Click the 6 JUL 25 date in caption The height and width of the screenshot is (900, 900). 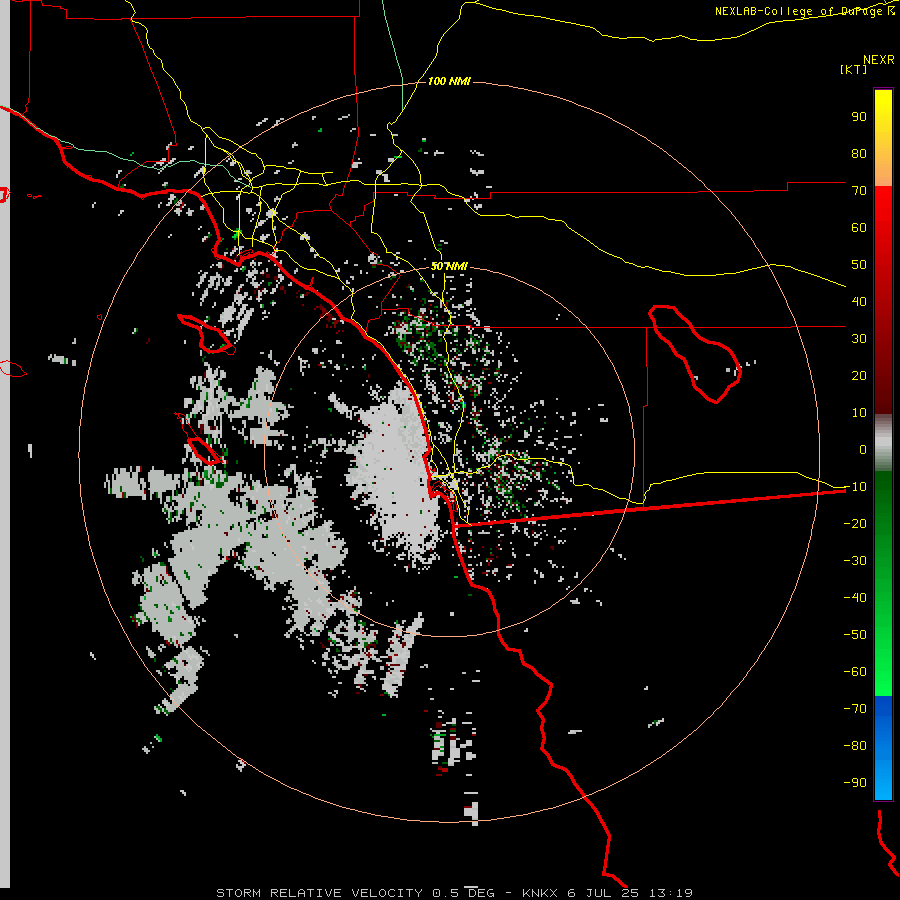603,893
